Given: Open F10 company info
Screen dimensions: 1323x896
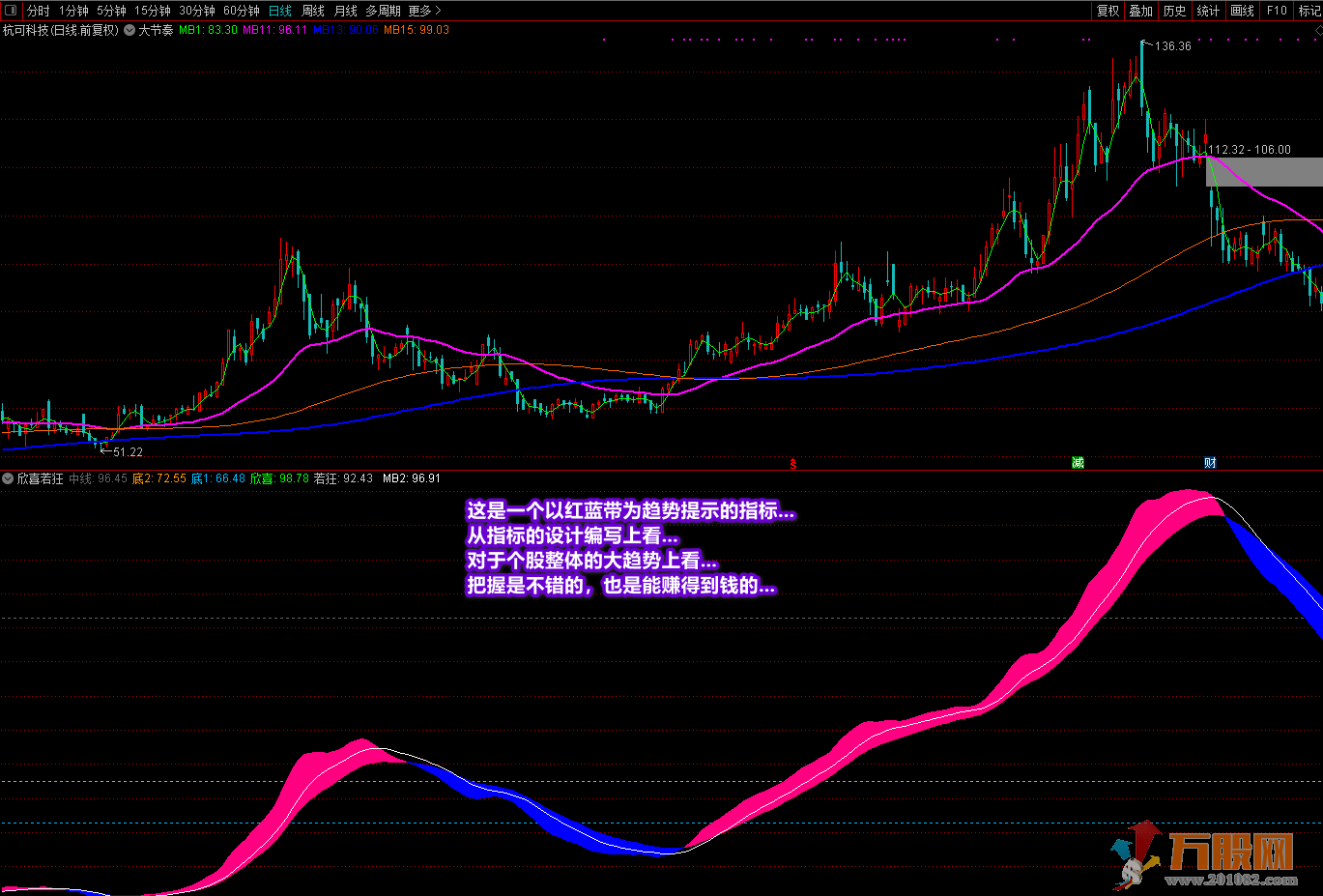Looking at the screenshot, I should coord(1277,11).
